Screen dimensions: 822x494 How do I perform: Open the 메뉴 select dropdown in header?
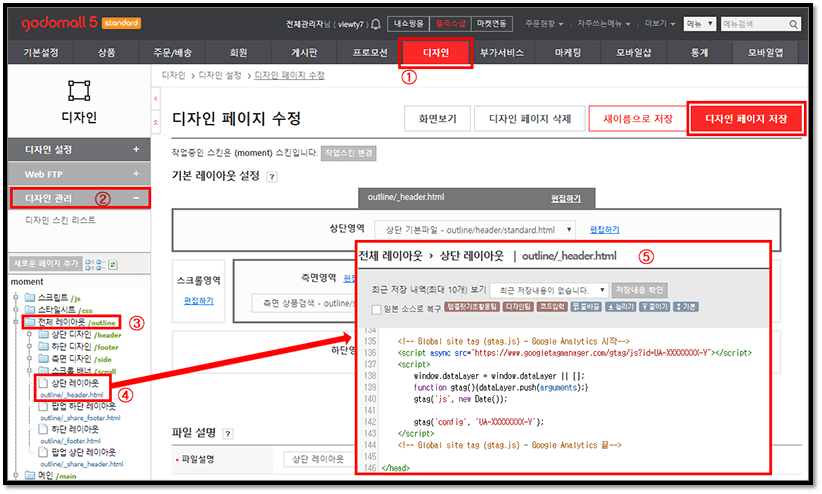699,24
